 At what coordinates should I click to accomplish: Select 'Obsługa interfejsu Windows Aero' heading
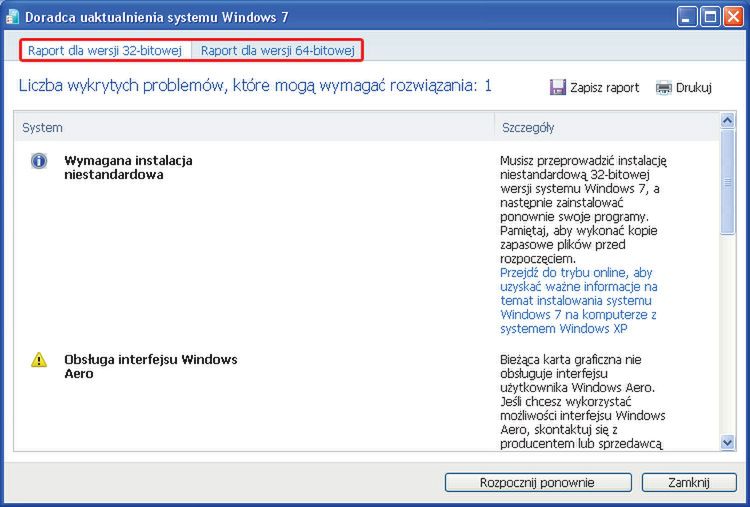(151, 366)
